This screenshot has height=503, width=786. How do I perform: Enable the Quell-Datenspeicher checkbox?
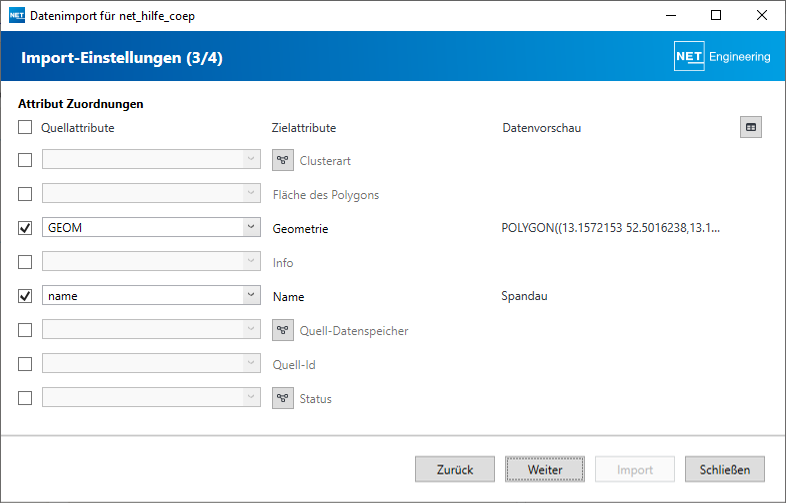point(25,330)
